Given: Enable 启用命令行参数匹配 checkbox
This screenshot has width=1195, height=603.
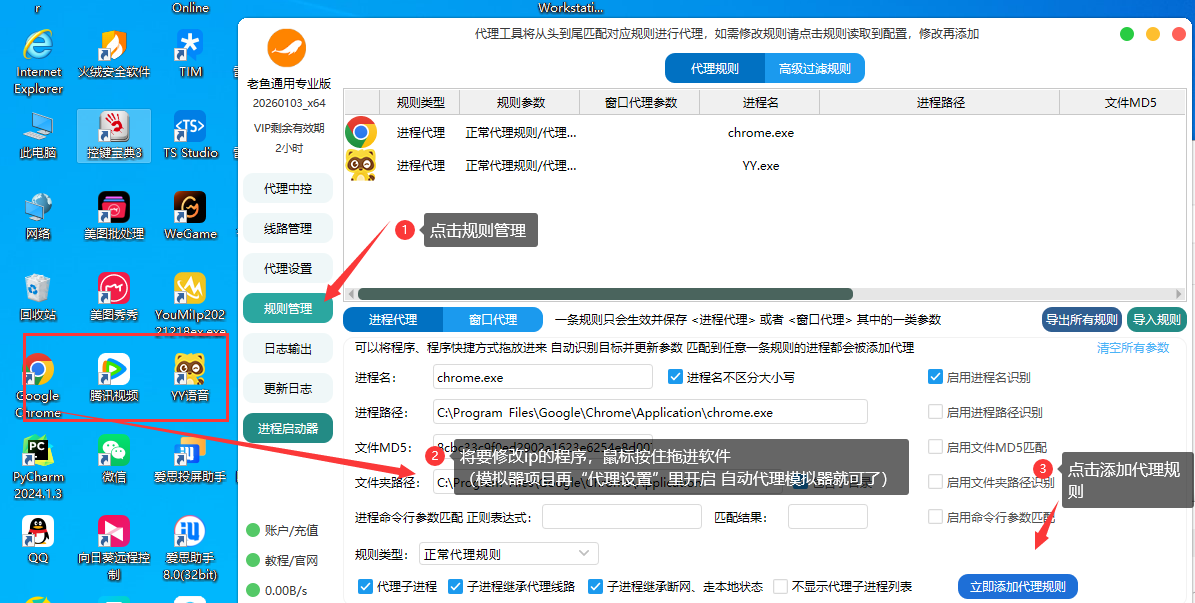Looking at the screenshot, I should pos(935,517).
